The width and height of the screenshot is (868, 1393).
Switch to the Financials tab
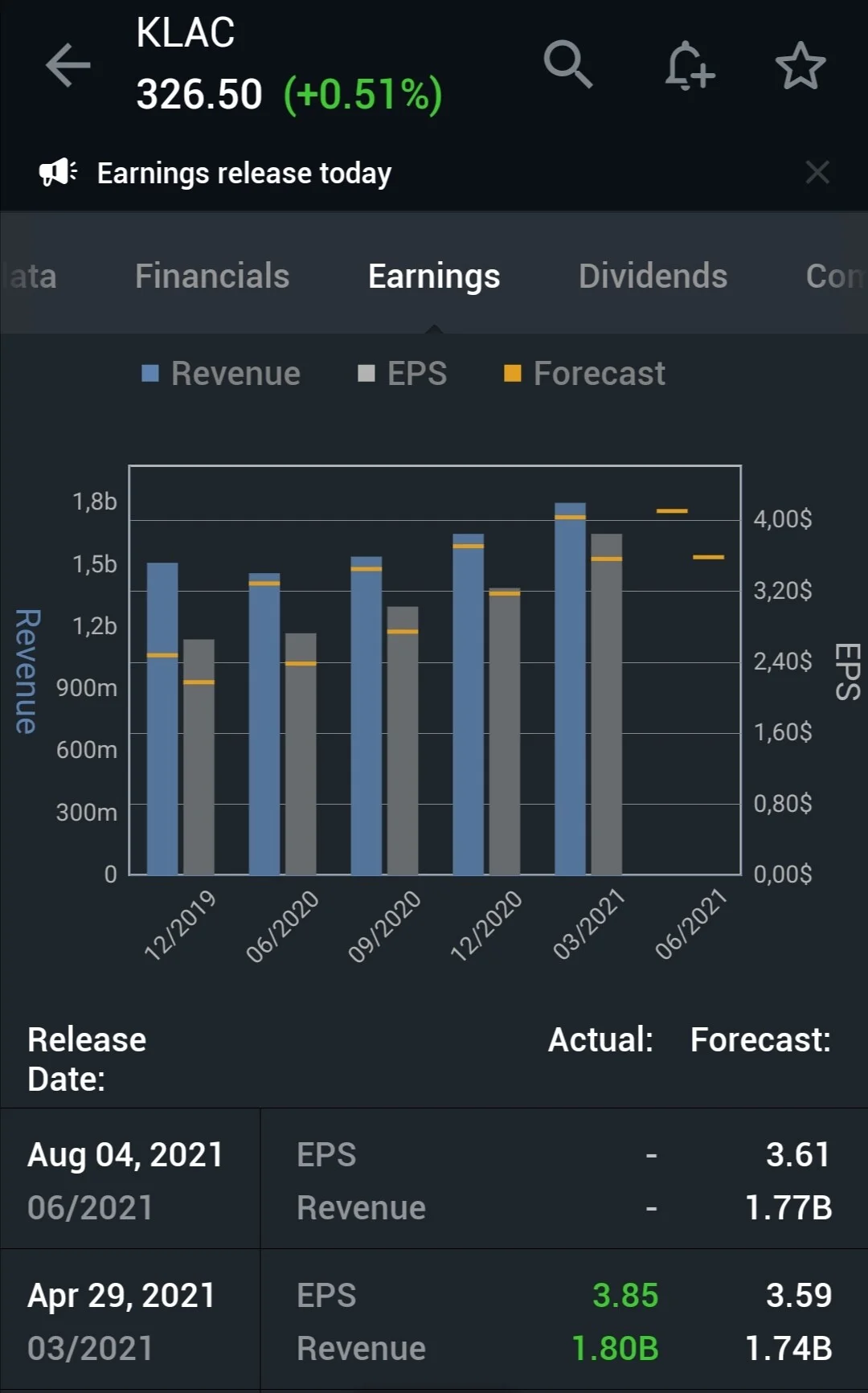212,276
